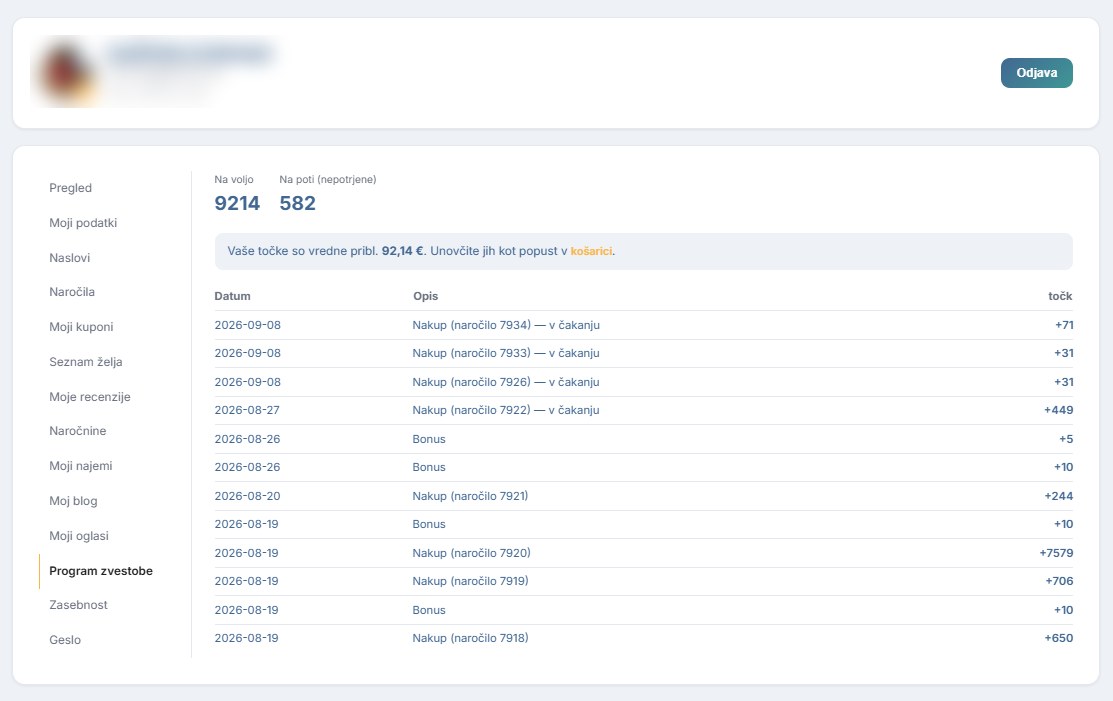Go to Geslo password page
The height and width of the screenshot is (701, 1113).
point(65,640)
